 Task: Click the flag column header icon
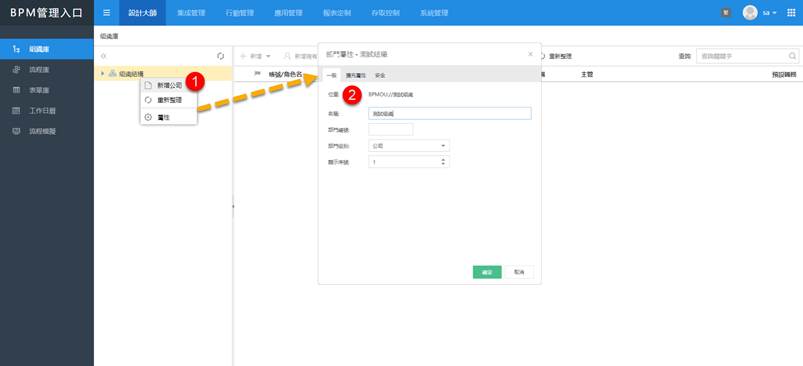[257, 74]
